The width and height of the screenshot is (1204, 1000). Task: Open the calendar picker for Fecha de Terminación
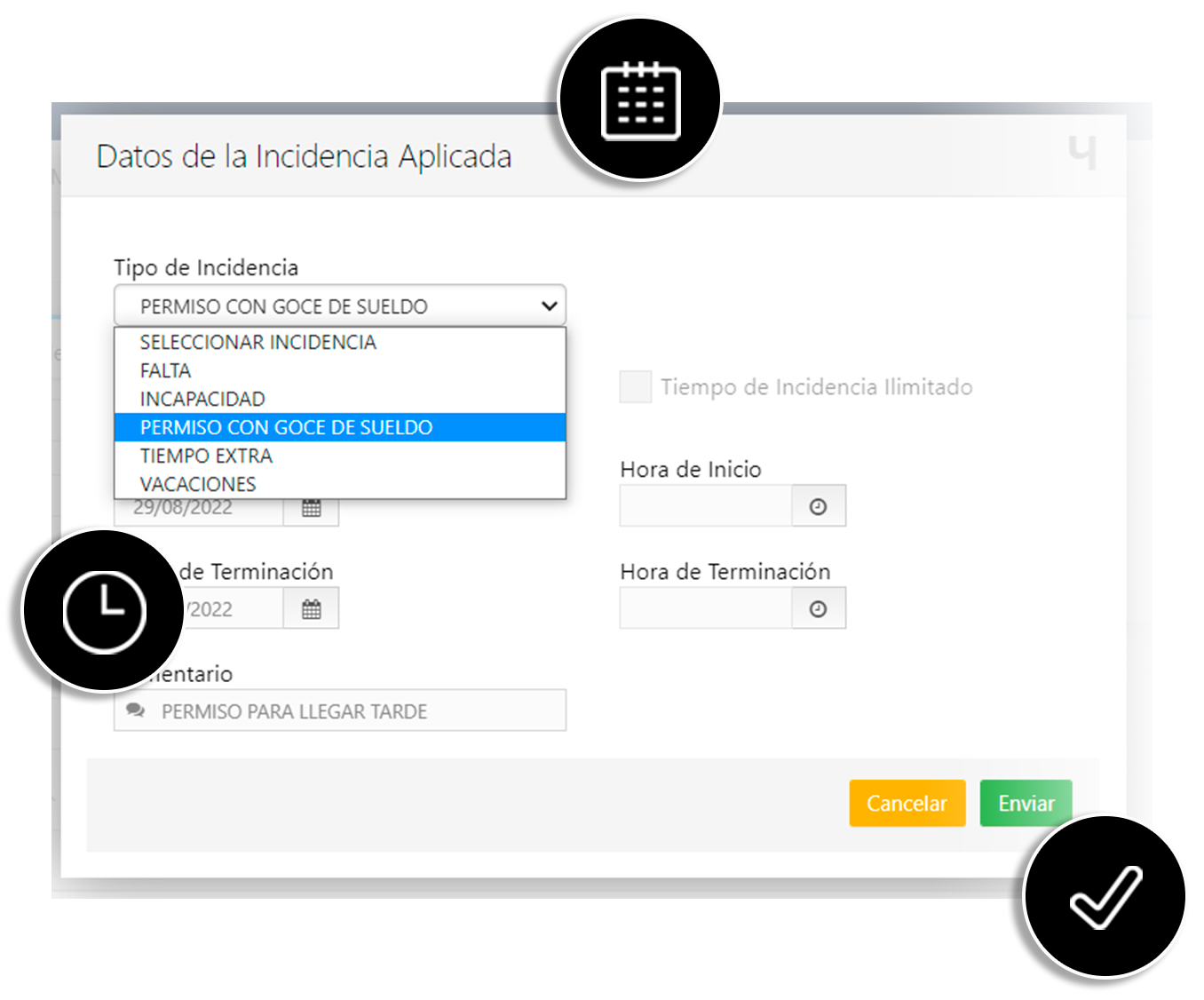(311, 608)
